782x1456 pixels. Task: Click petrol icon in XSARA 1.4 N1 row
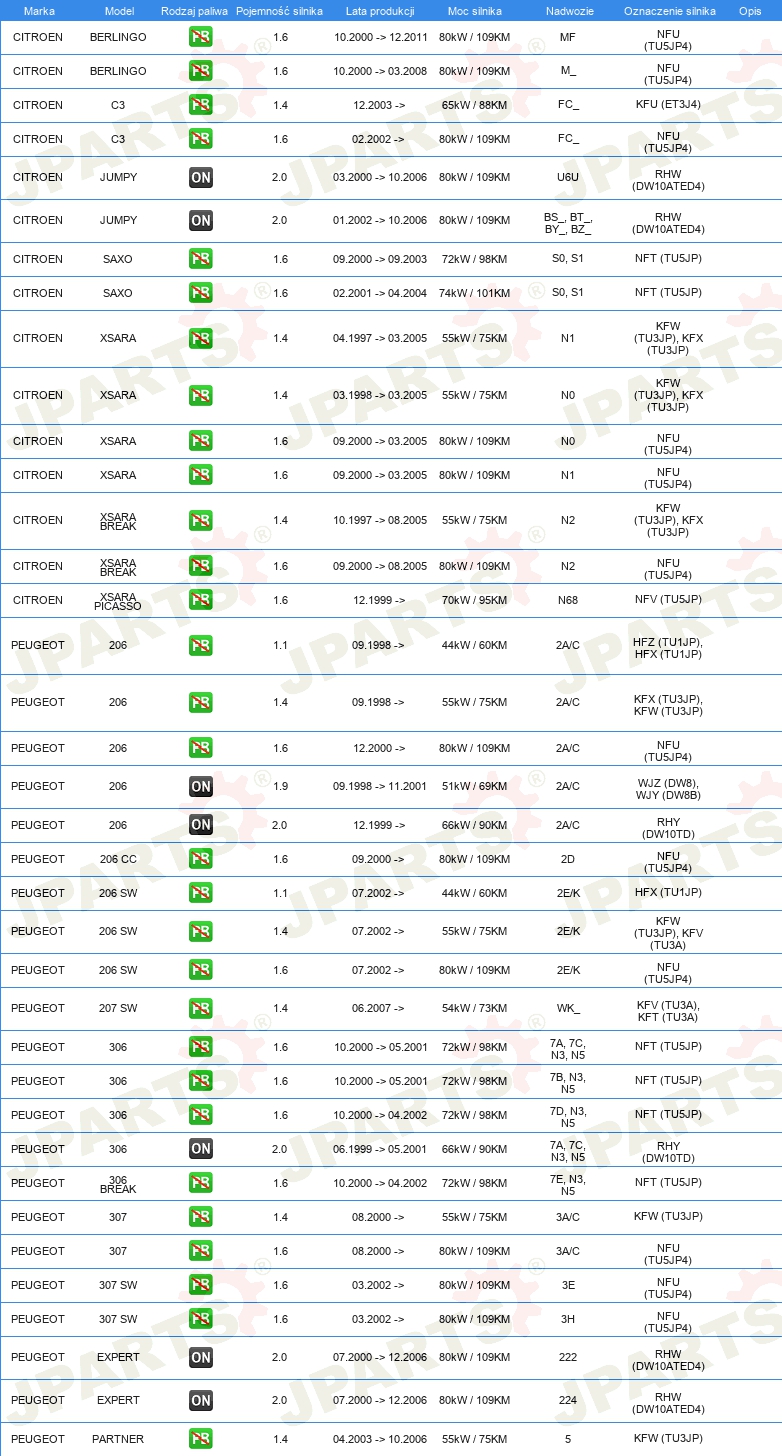pos(200,339)
